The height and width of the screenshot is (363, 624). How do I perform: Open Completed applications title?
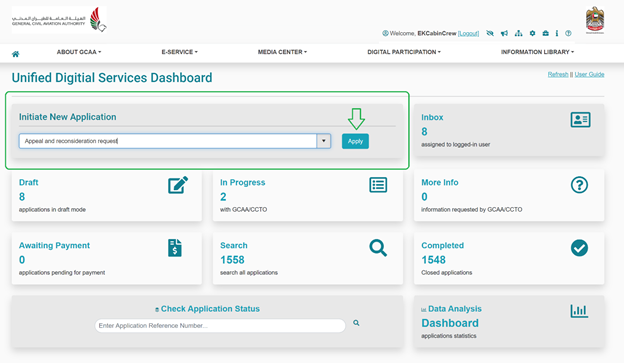[443, 246]
